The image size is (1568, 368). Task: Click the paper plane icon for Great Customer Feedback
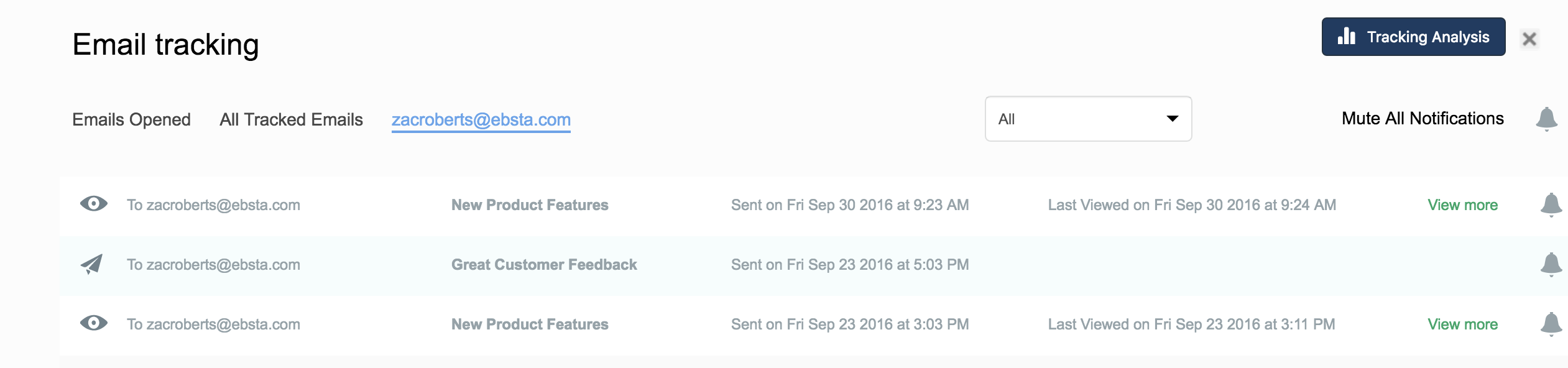pyautogui.click(x=92, y=264)
